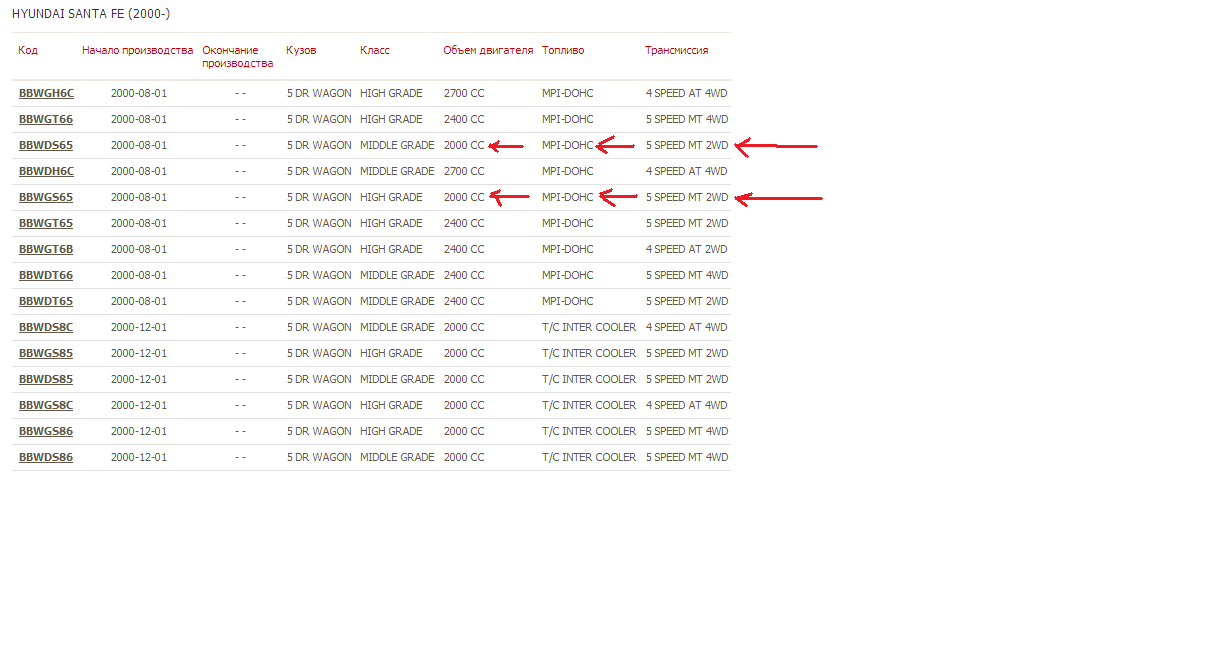
Task: Select 5 SPEED MT 2WD in BBWGS65 row
Action: point(687,197)
